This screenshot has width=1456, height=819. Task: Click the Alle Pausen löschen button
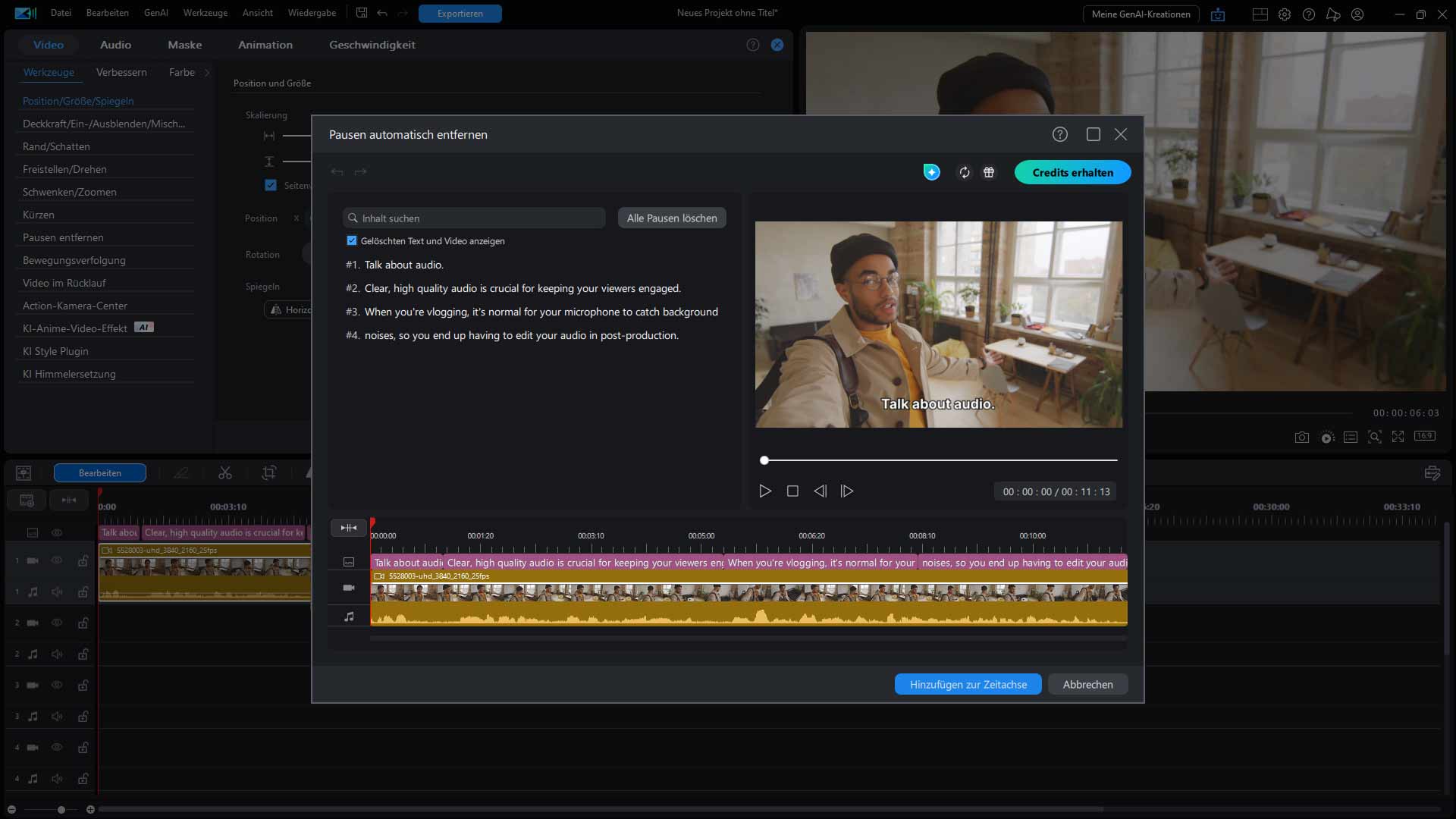click(x=671, y=218)
